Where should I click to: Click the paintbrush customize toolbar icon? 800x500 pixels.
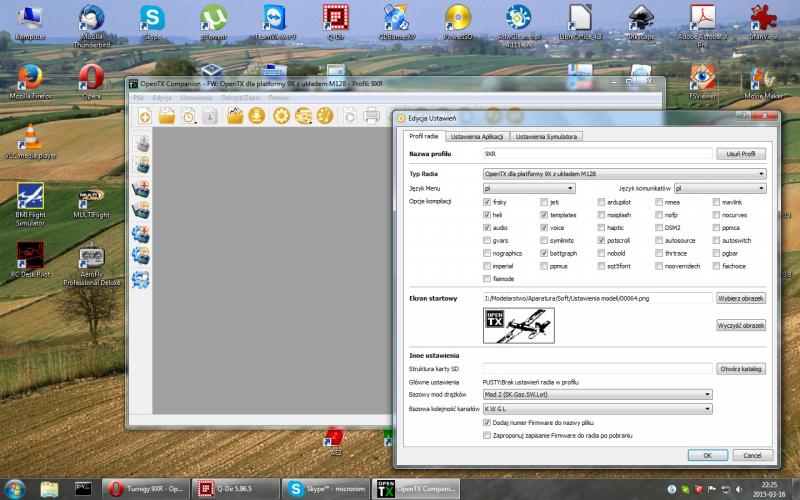pyautogui.click(x=324, y=116)
